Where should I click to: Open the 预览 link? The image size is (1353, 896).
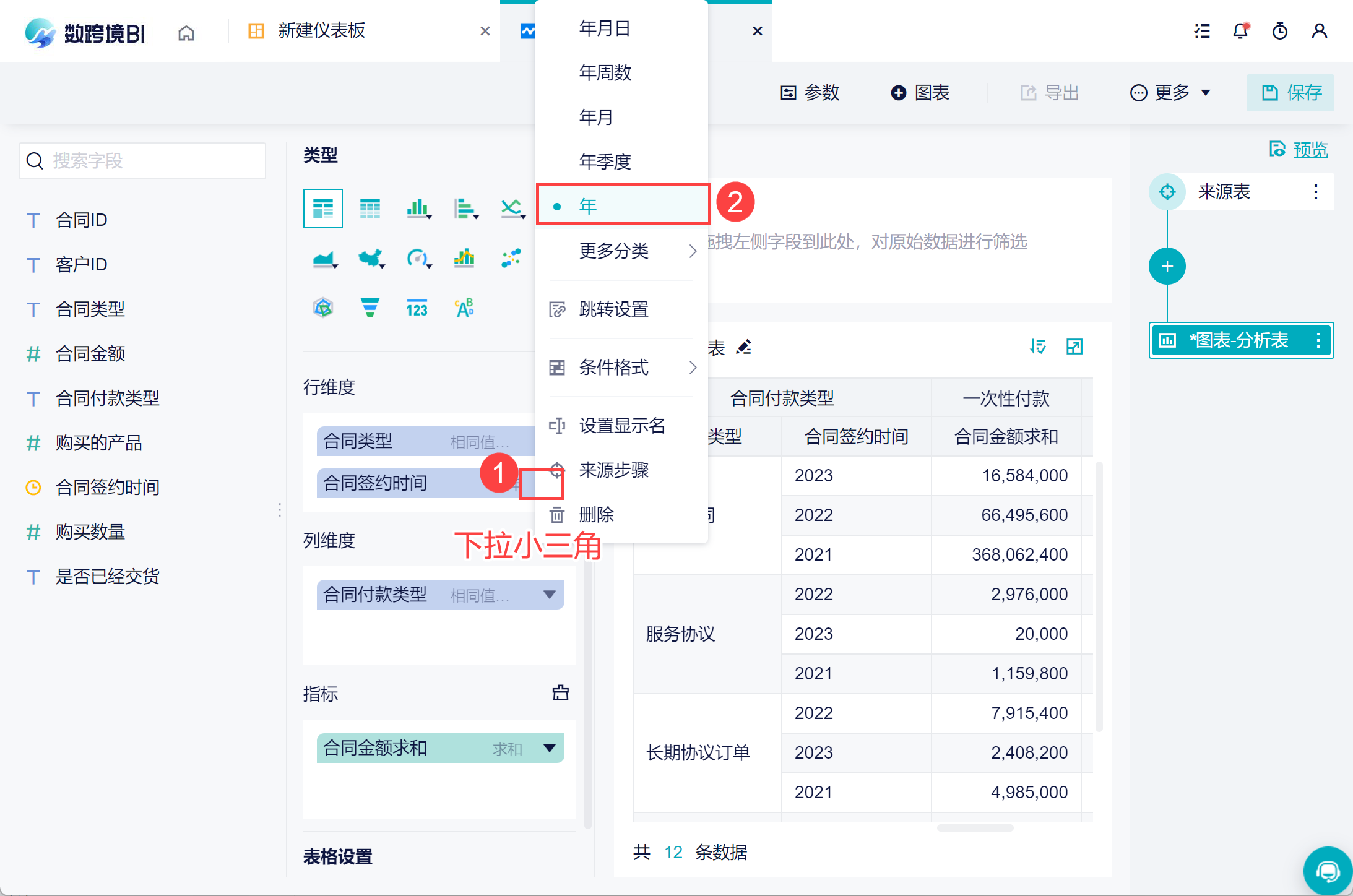(x=1310, y=149)
